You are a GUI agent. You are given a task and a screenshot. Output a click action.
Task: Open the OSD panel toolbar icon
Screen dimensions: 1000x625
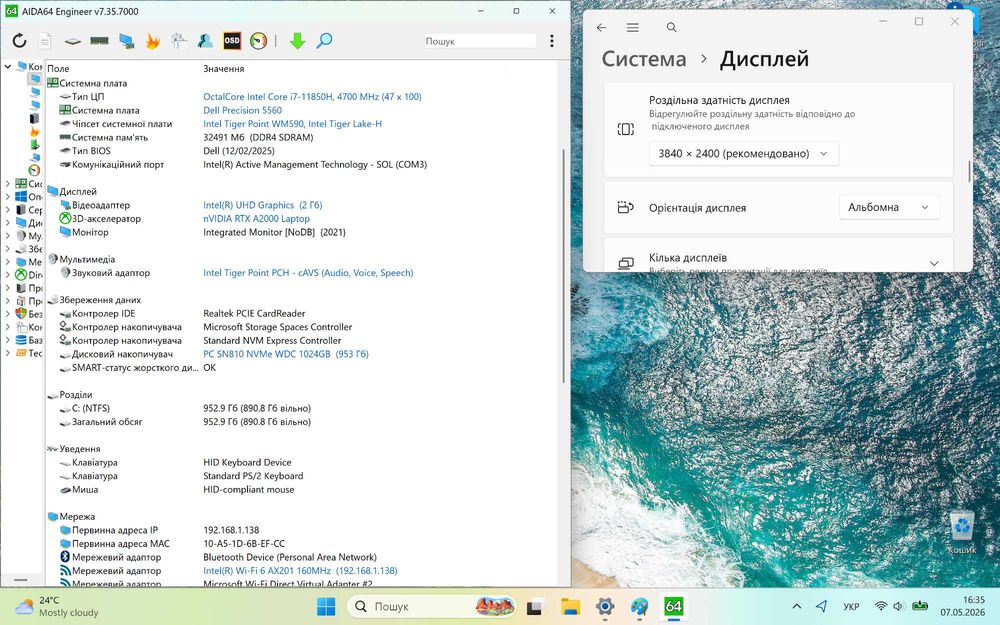pyautogui.click(x=232, y=41)
